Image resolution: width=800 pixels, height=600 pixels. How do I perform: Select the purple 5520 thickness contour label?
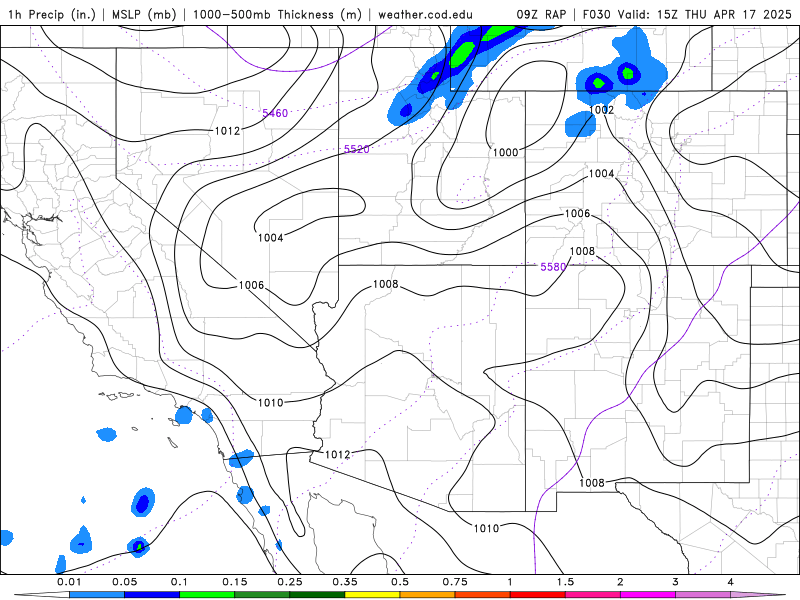[357, 149]
